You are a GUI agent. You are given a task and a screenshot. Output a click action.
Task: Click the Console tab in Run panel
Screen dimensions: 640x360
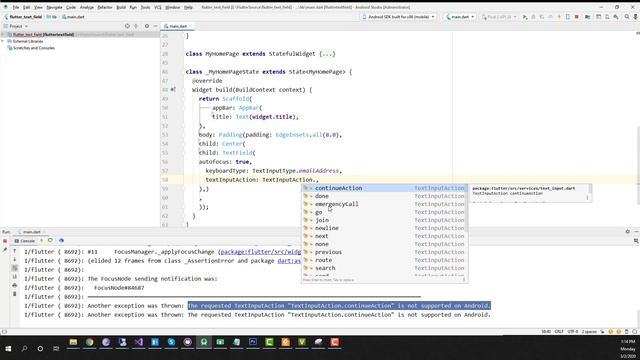point(24,241)
